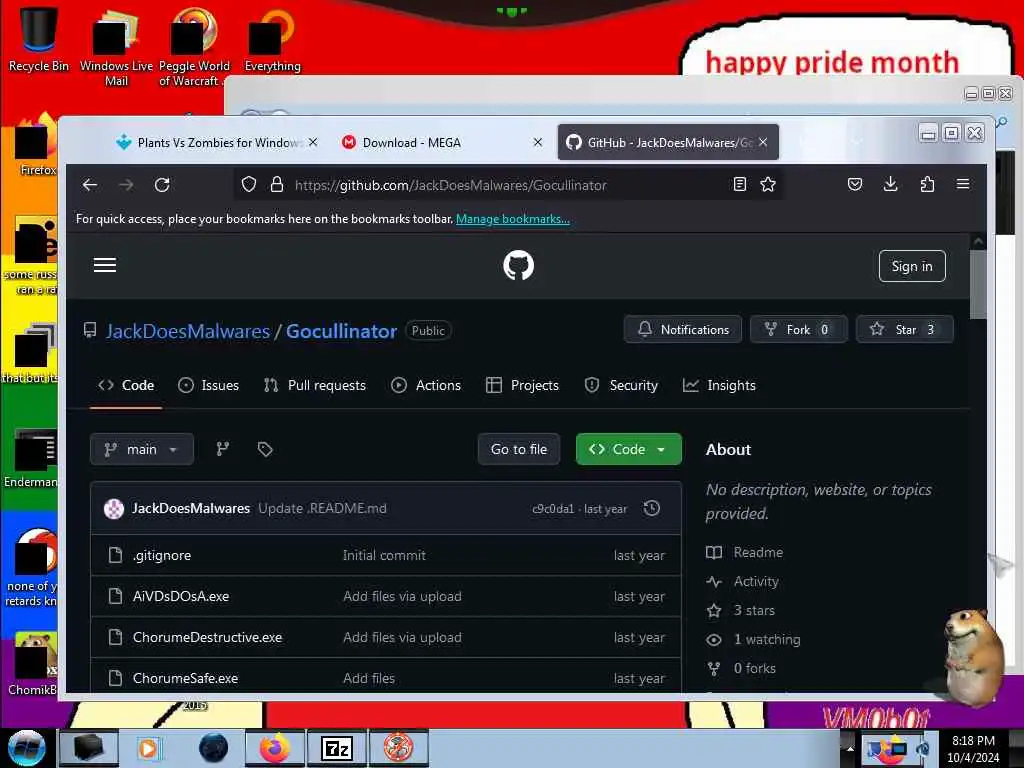Open the JackDoesMalwares owner link
Viewport: 1024px width, 768px height.
(x=188, y=331)
